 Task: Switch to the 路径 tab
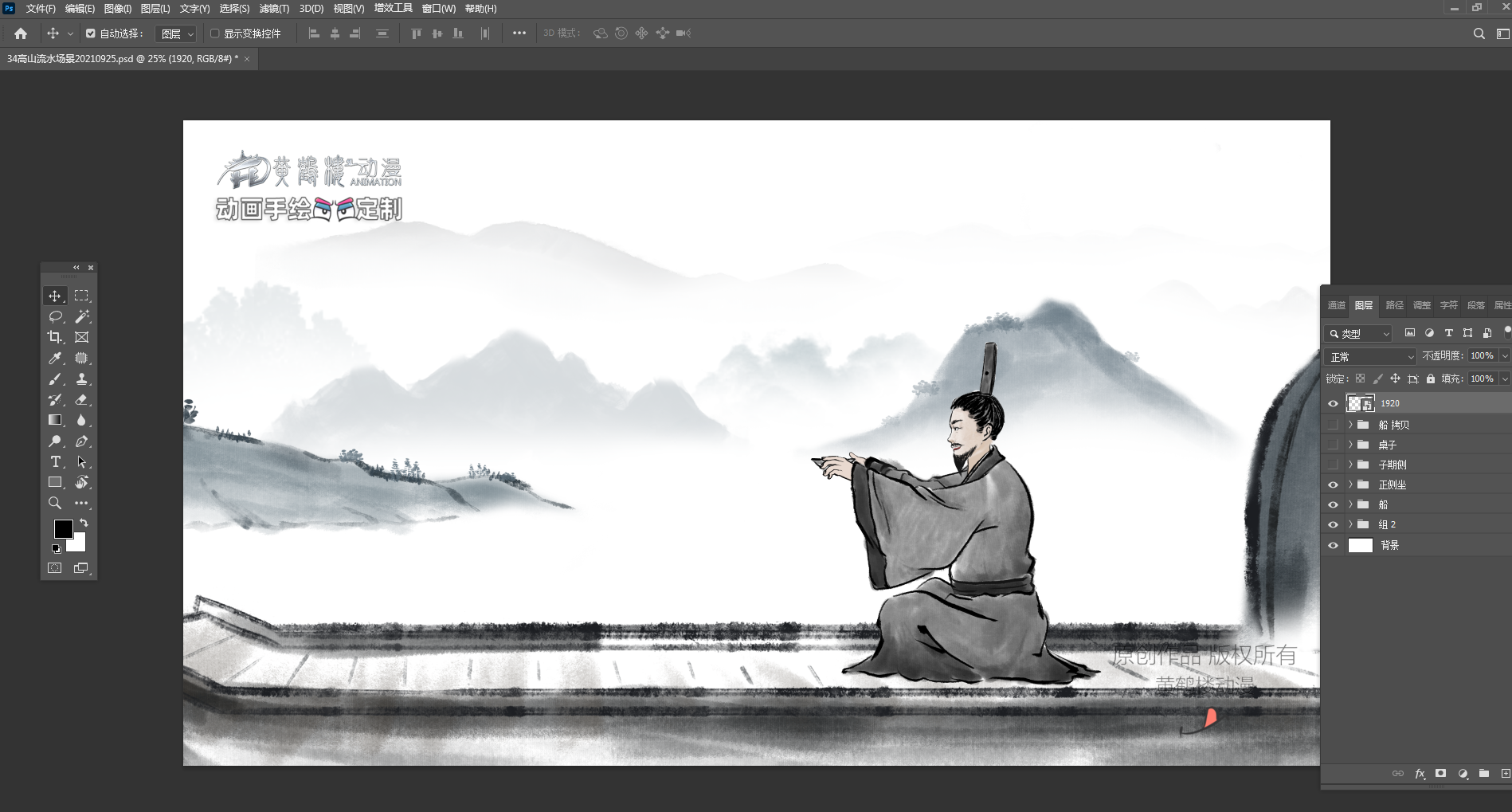[x=1394, y=305]
